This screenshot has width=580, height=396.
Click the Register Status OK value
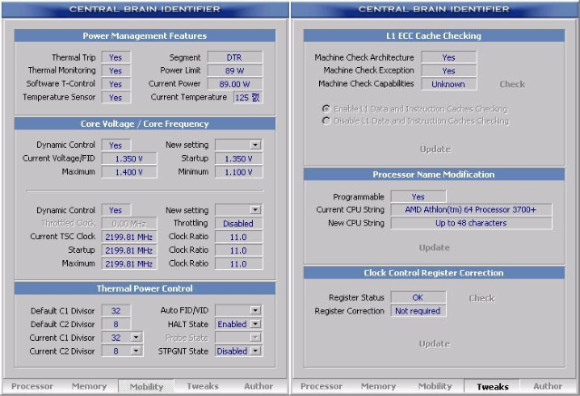pyautogui.click(x=418, y=298)
